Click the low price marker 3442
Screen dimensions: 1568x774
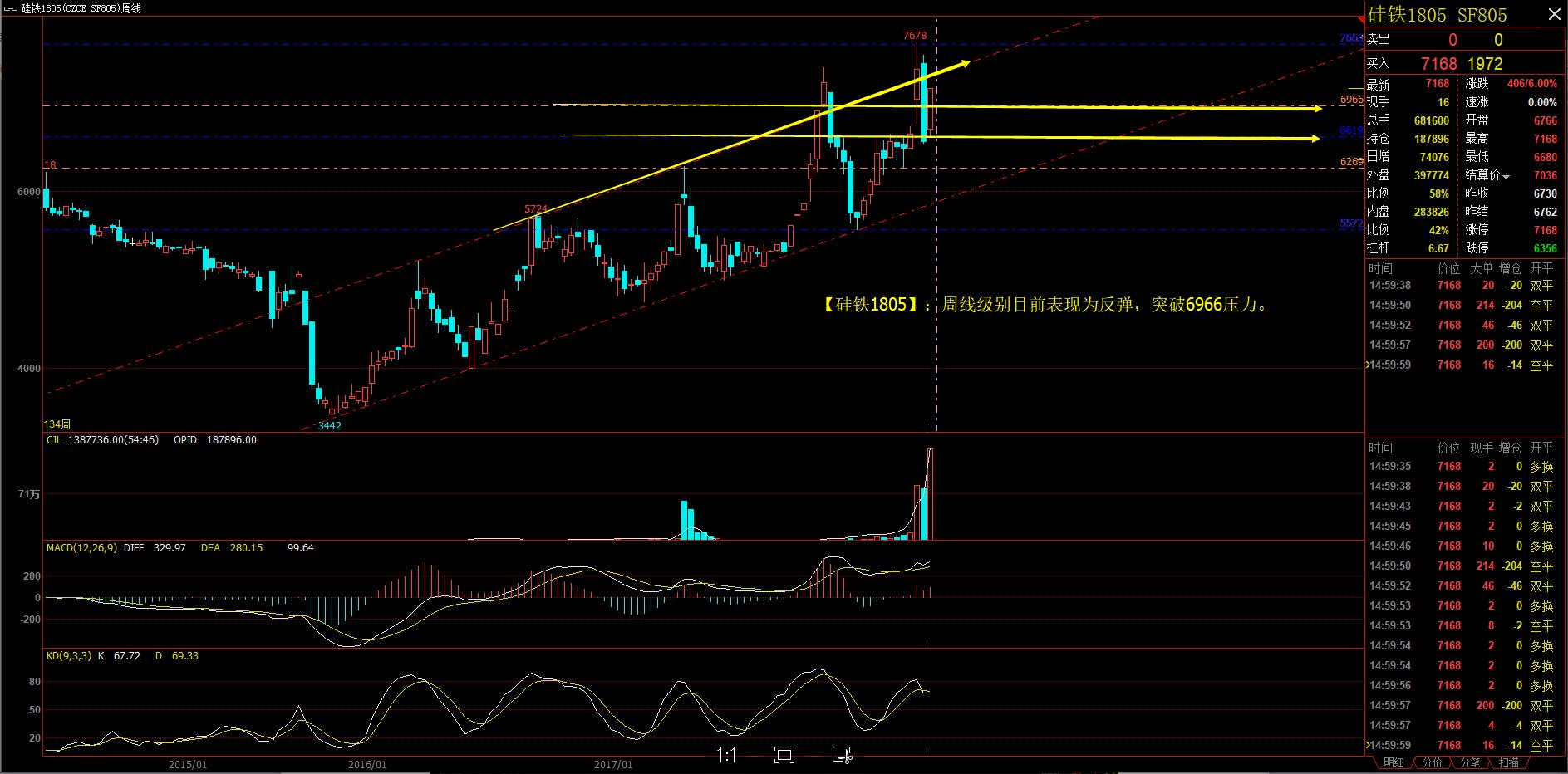(x=330, y=425)
